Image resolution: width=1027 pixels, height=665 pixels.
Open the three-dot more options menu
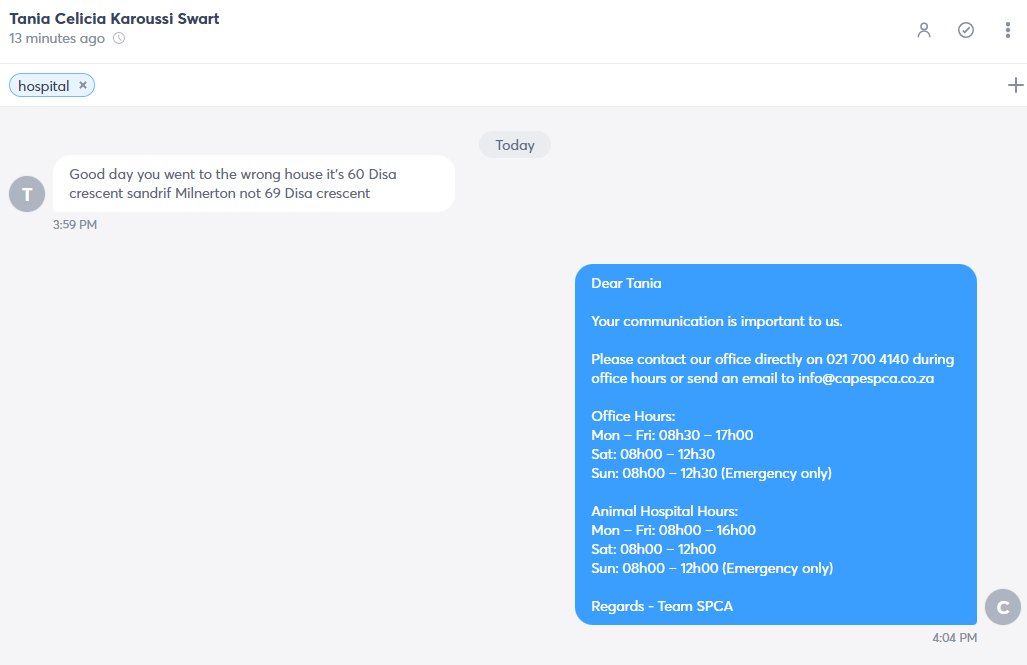coord(1007,30)
